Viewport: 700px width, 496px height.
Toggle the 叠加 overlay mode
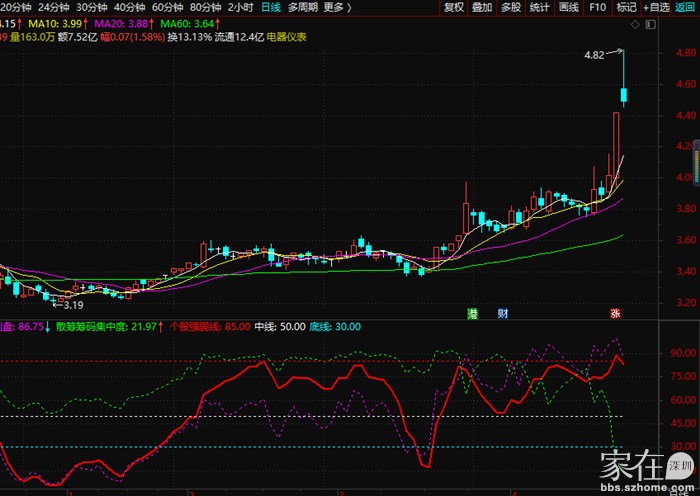pyautogui.click(x=482, y=7)
